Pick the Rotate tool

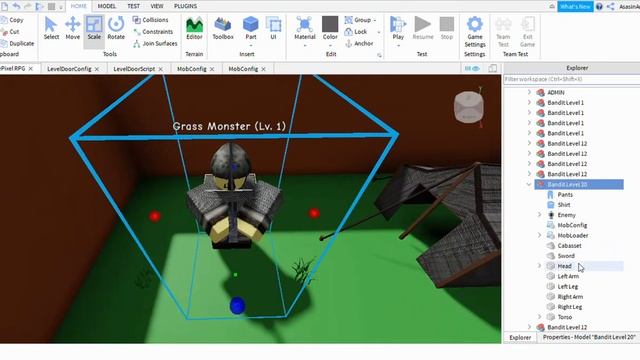click(116, 28)
